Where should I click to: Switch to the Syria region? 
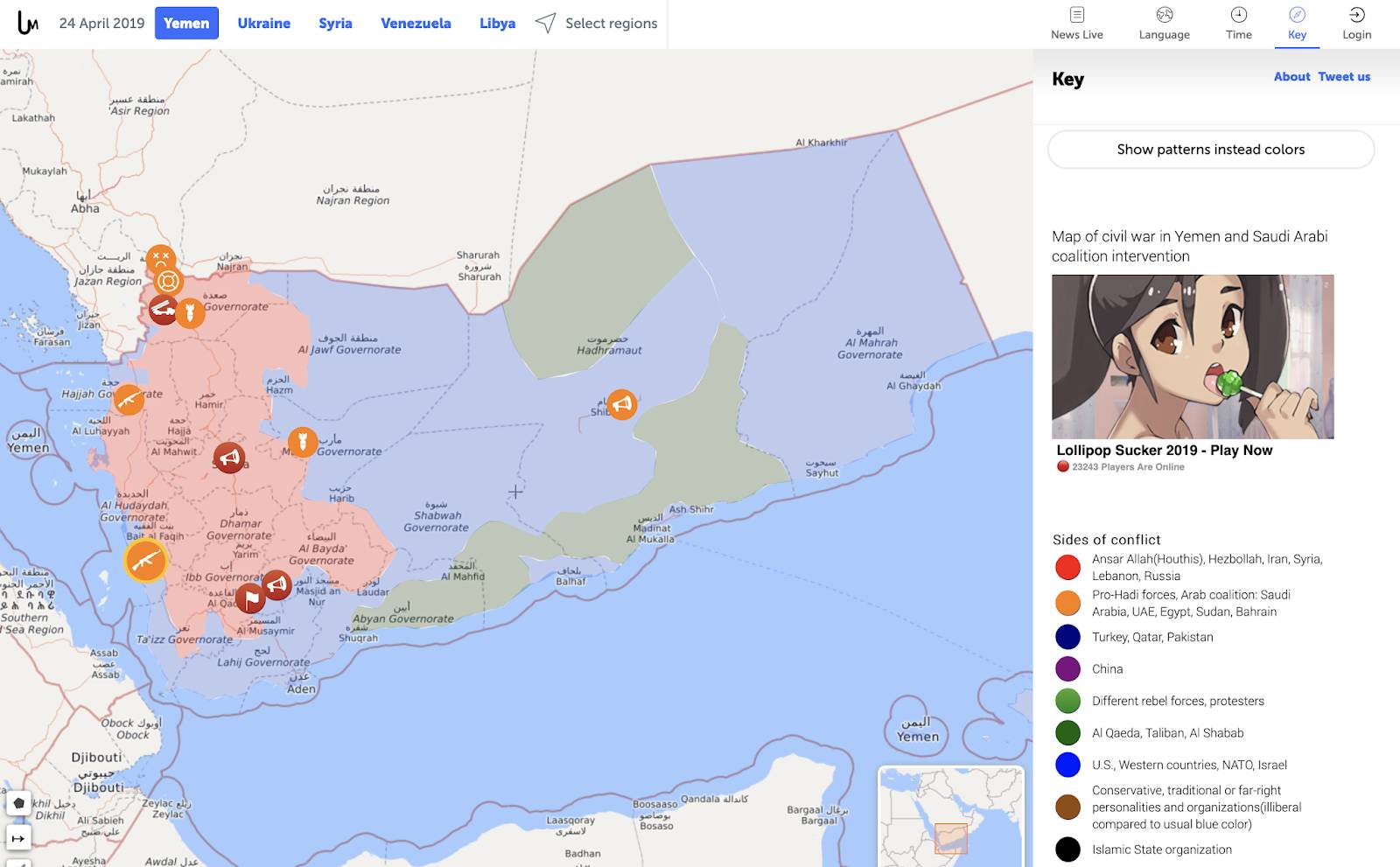(335, 23)
